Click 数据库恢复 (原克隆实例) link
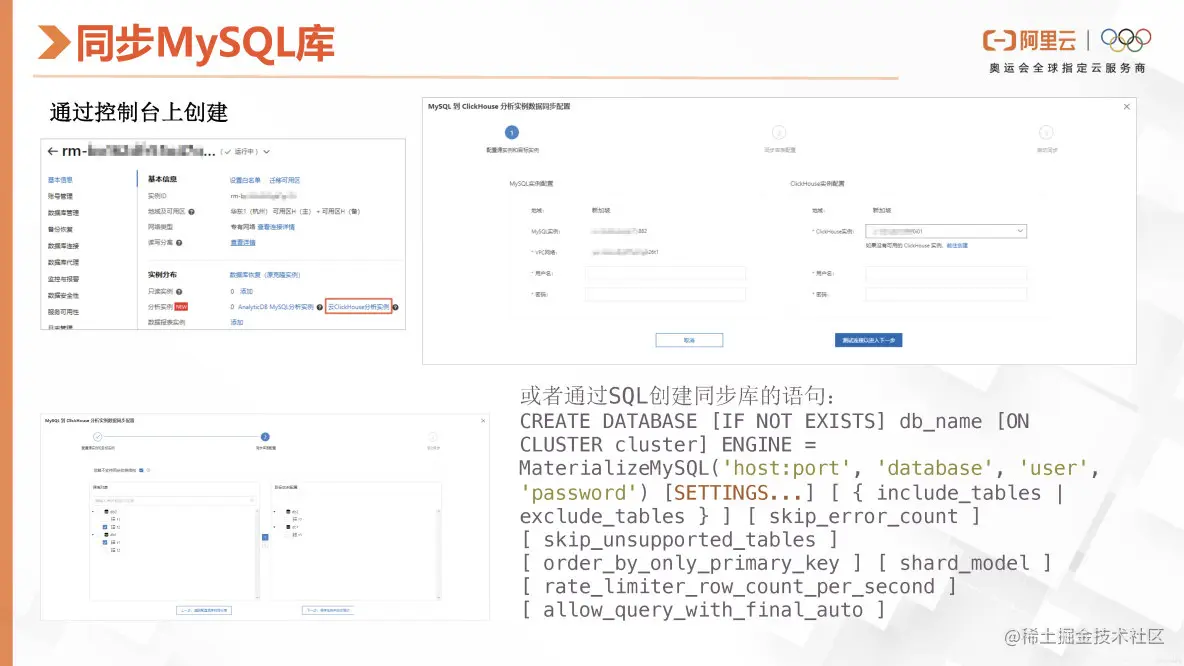1184x666 pixels. (265, 275)
